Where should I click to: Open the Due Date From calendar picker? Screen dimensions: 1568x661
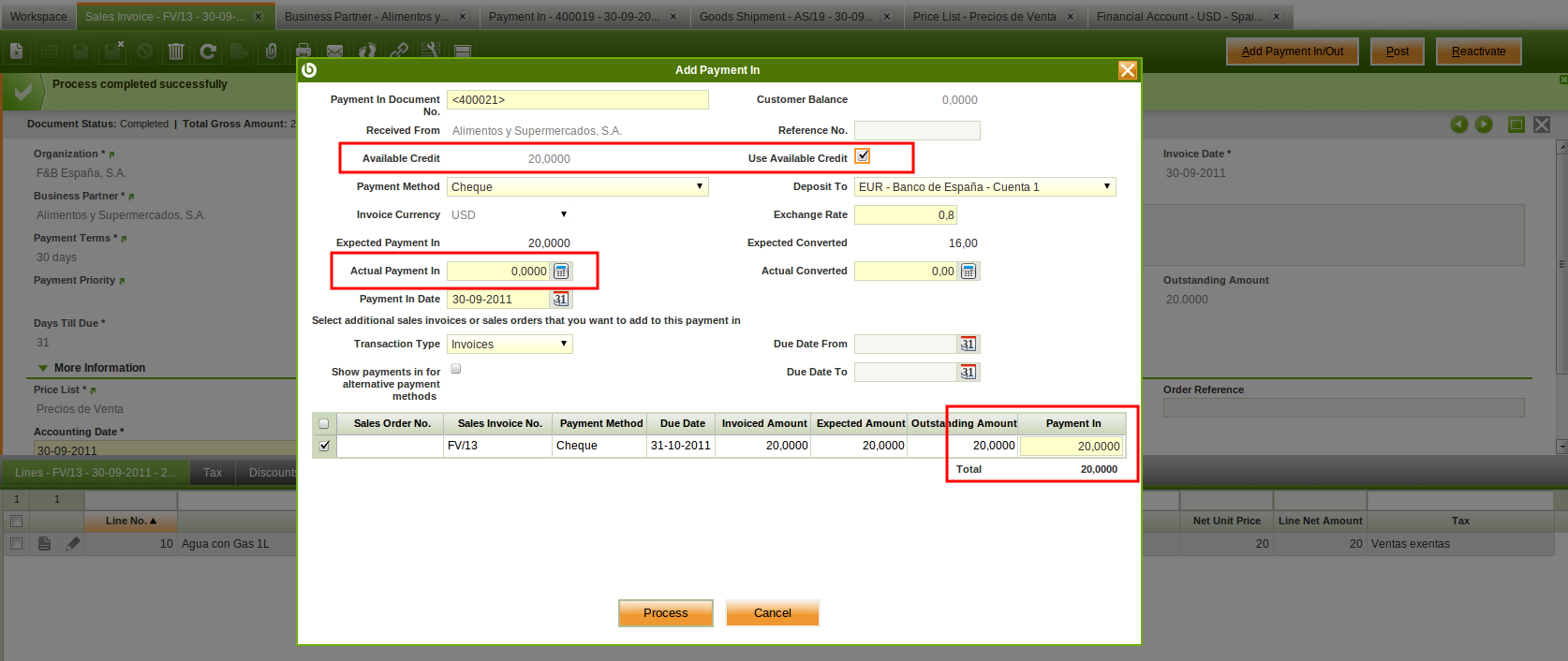coord(968,345)
